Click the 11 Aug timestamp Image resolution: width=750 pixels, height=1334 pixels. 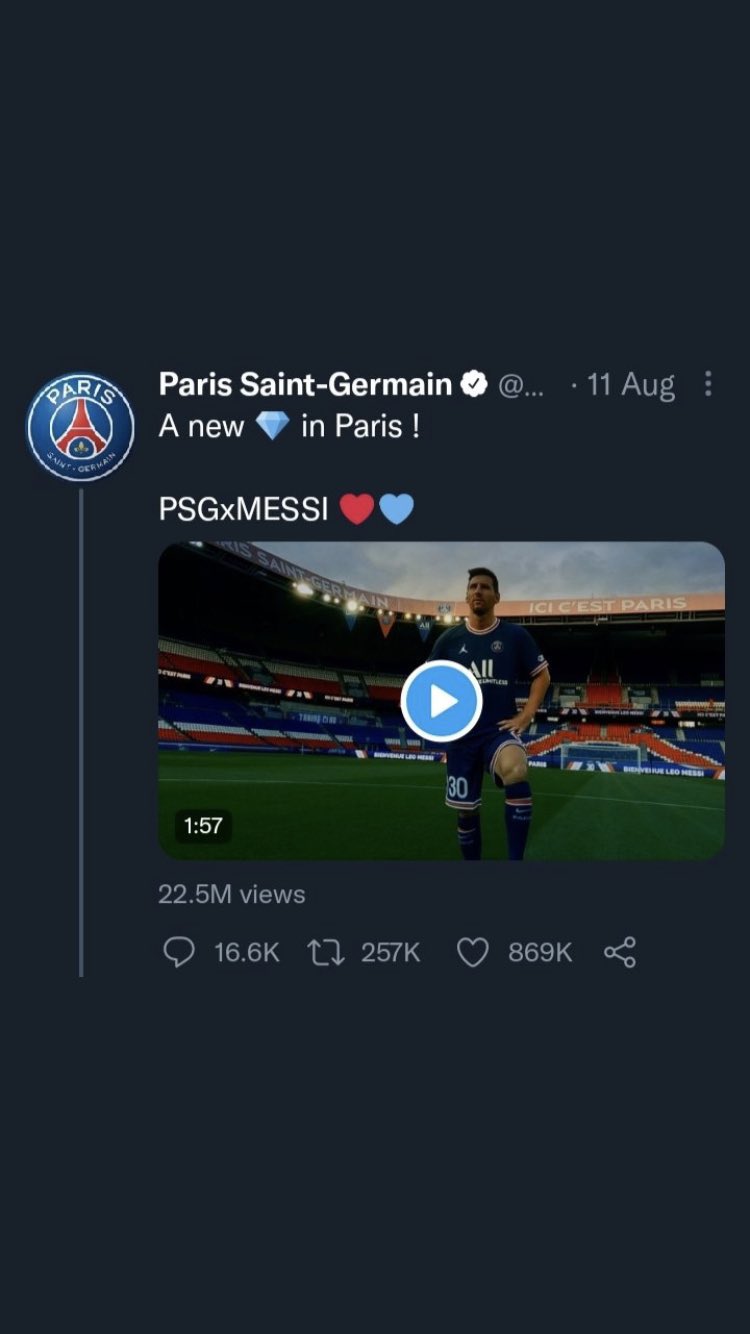630,385
